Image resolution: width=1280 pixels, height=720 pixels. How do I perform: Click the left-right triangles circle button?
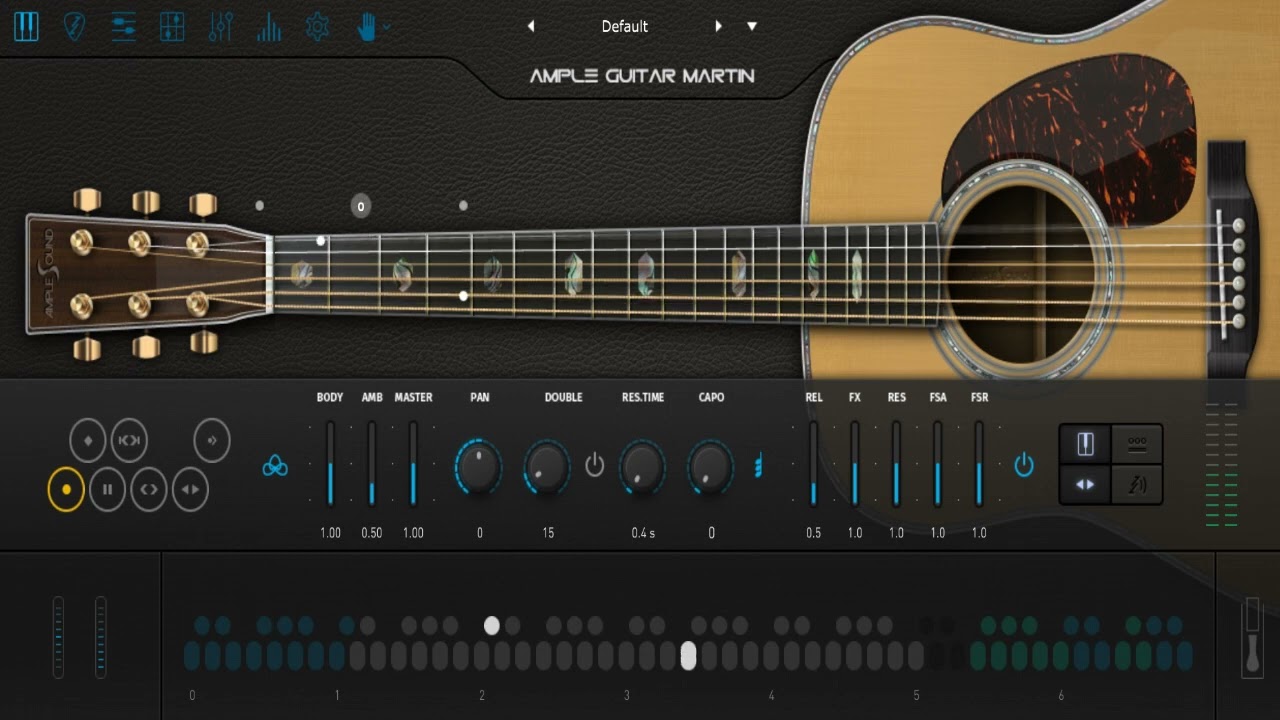[x=190, y=490]
